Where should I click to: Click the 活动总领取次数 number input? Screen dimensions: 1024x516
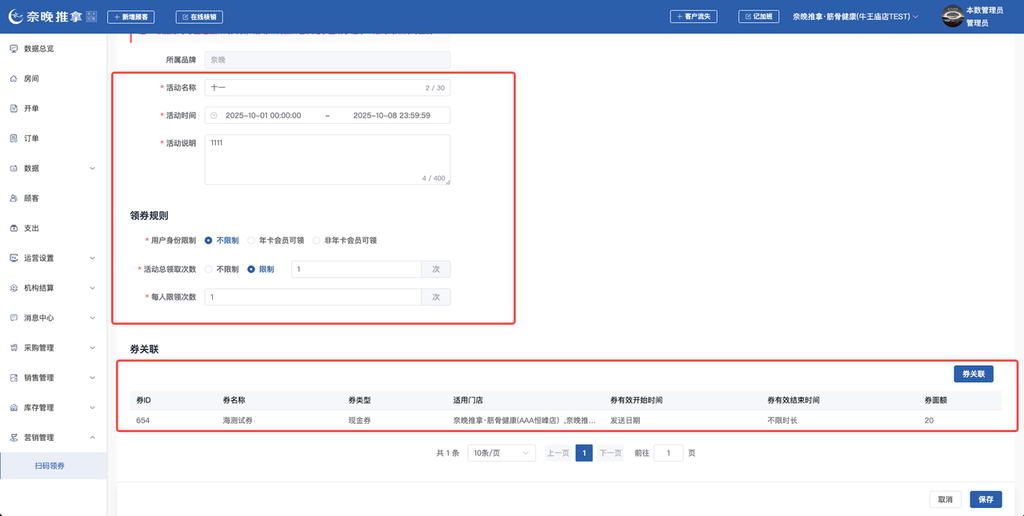tap(356, 269)
